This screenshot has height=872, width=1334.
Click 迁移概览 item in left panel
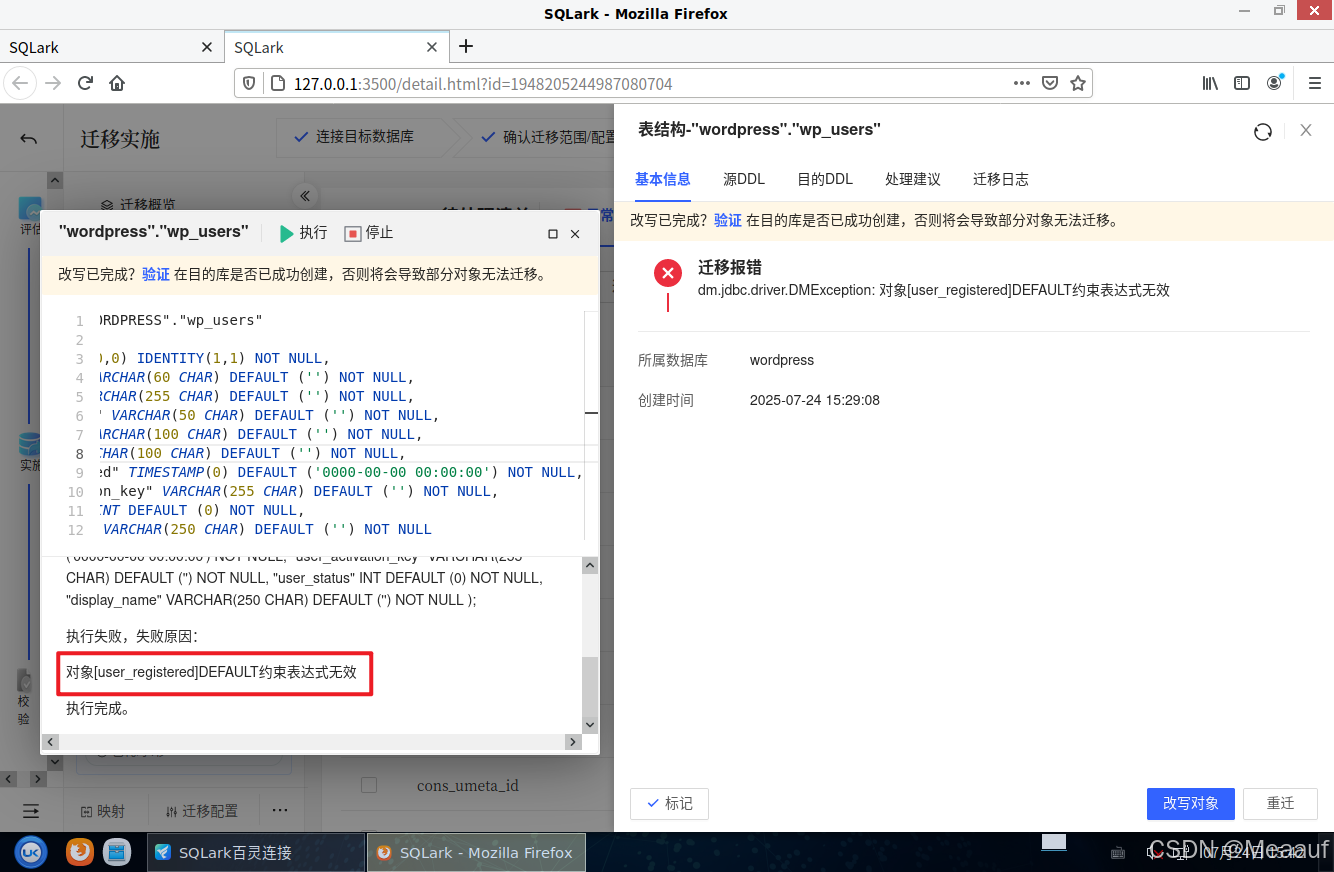(148, 204)
